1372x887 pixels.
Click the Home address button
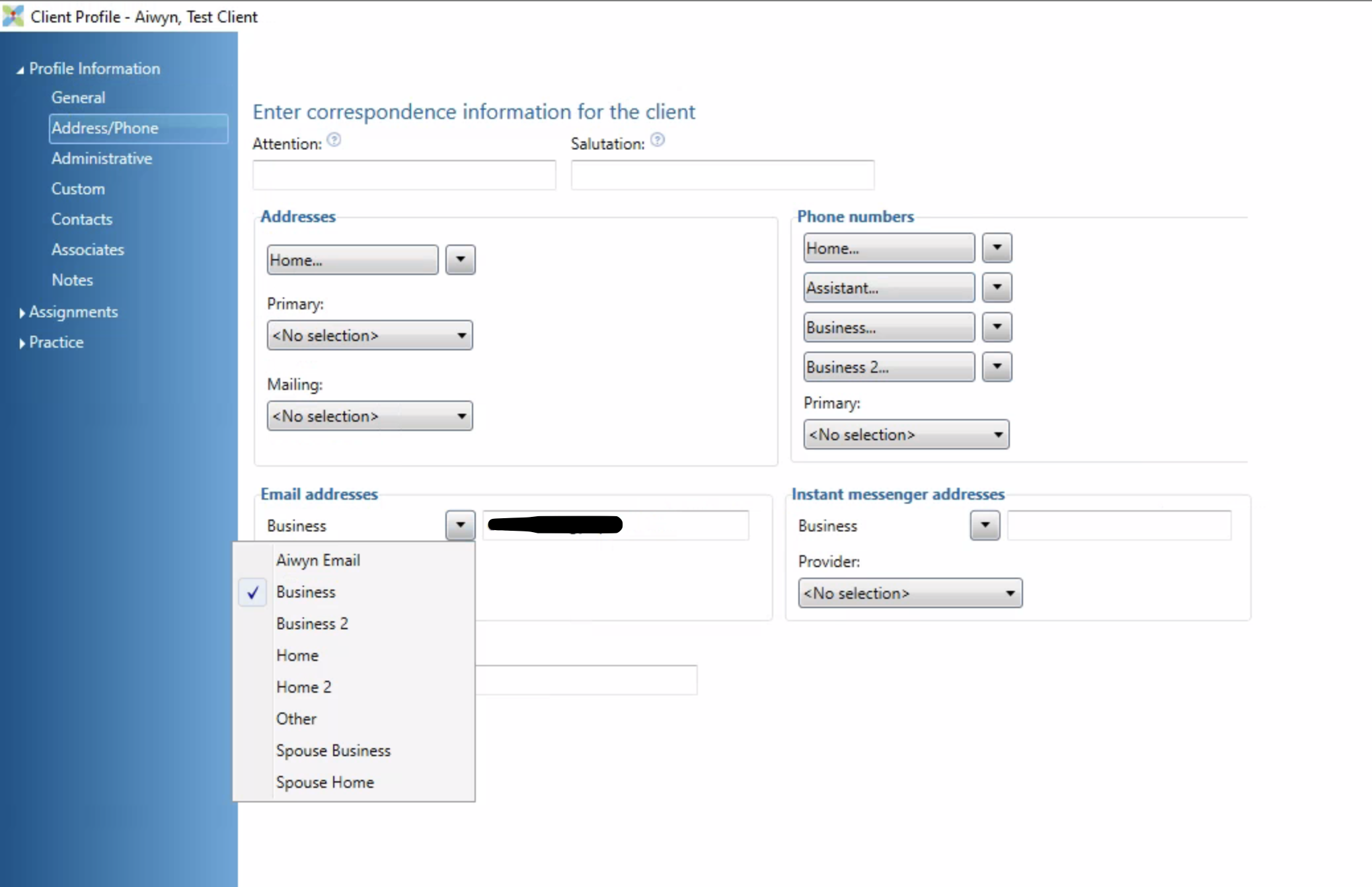[352, 260]
